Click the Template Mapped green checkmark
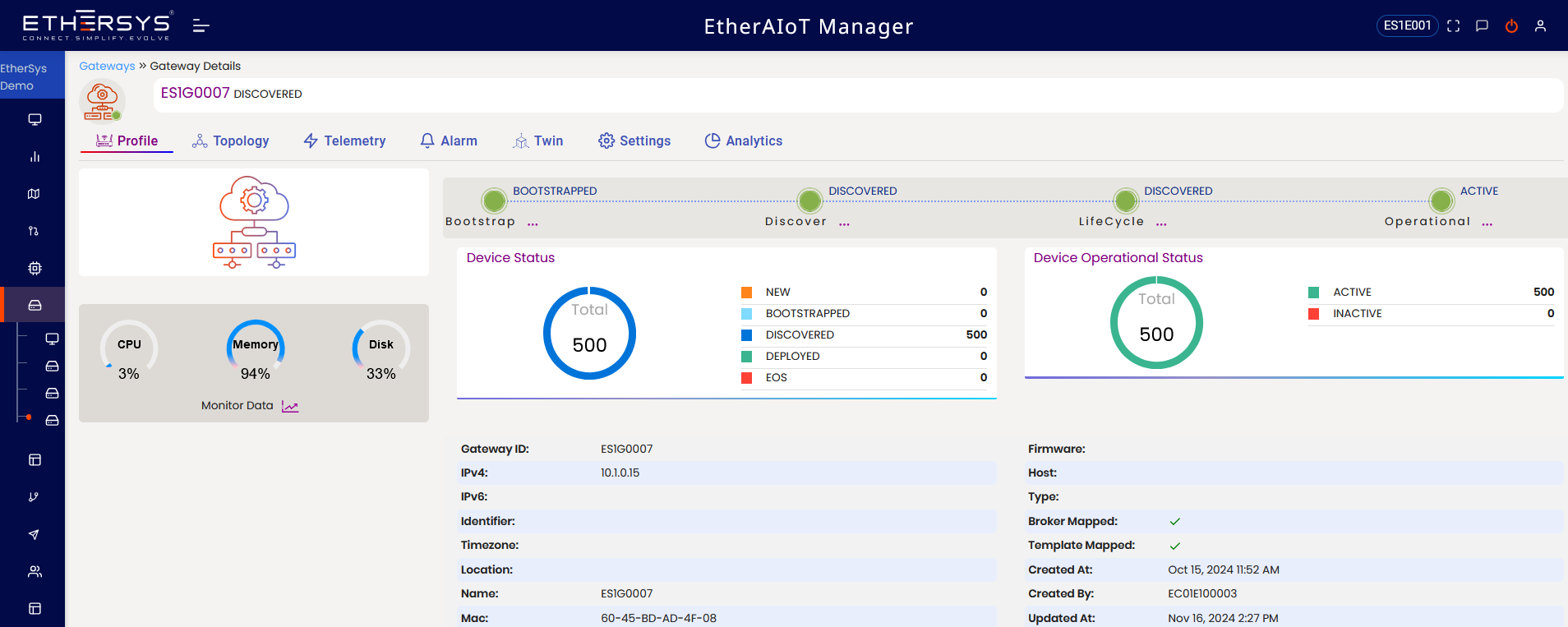The width and height of the screenshot is (1568, 627). 1175,546
